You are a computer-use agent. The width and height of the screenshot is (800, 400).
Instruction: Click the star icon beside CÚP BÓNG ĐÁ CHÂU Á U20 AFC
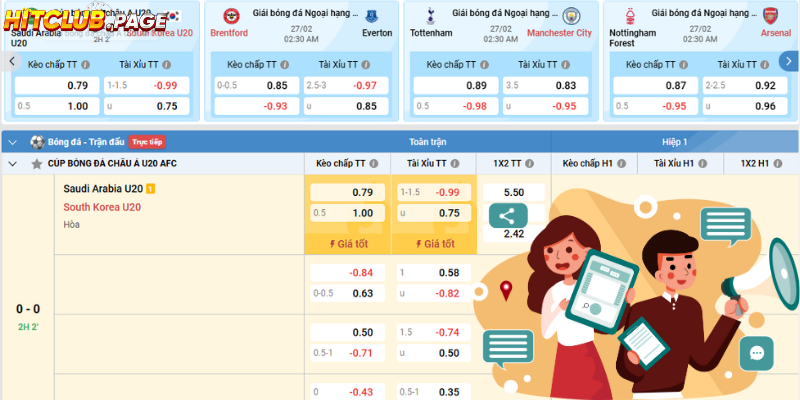37,163
